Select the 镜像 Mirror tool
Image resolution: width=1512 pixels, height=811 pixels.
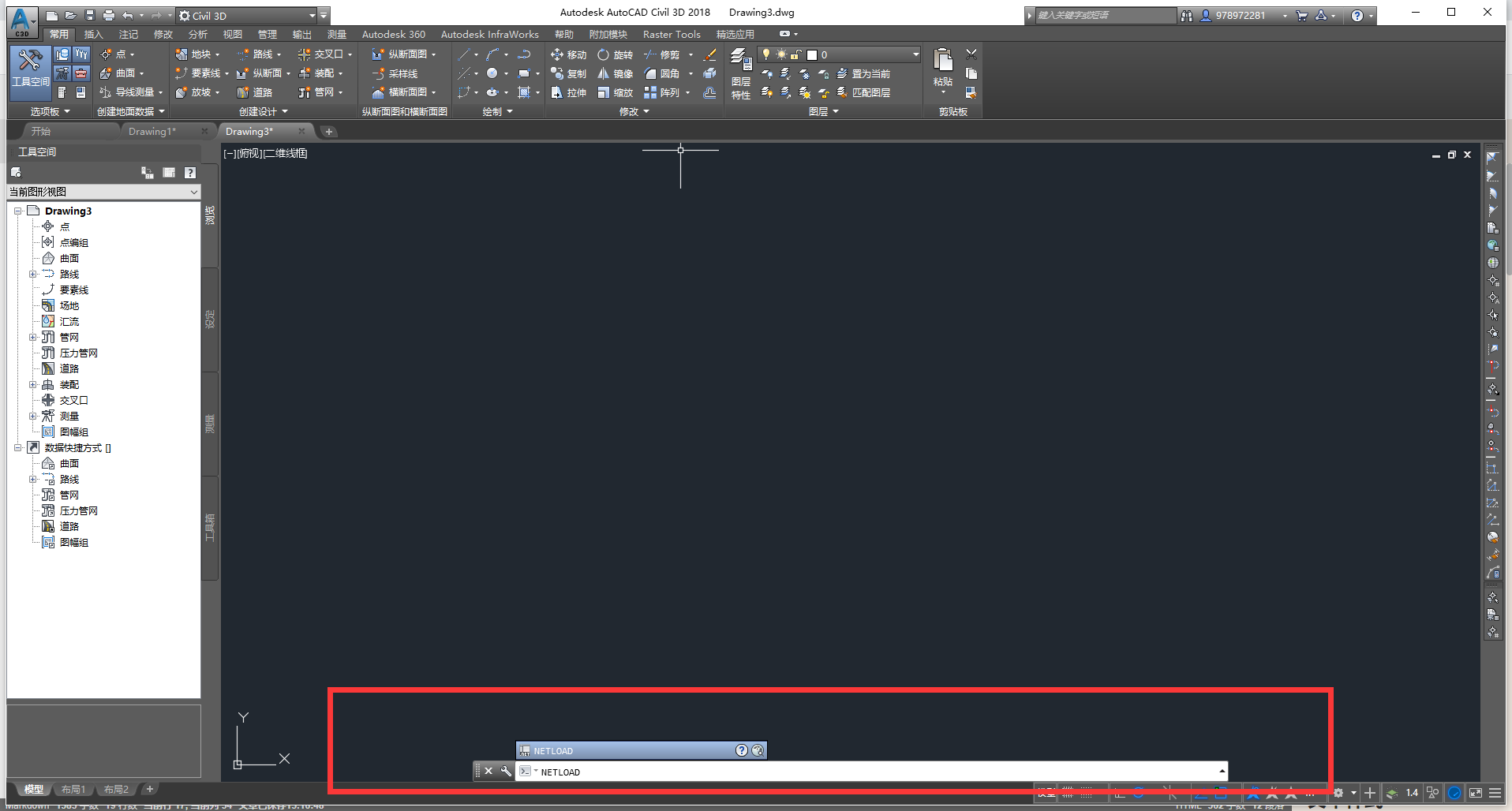point(616,73)
